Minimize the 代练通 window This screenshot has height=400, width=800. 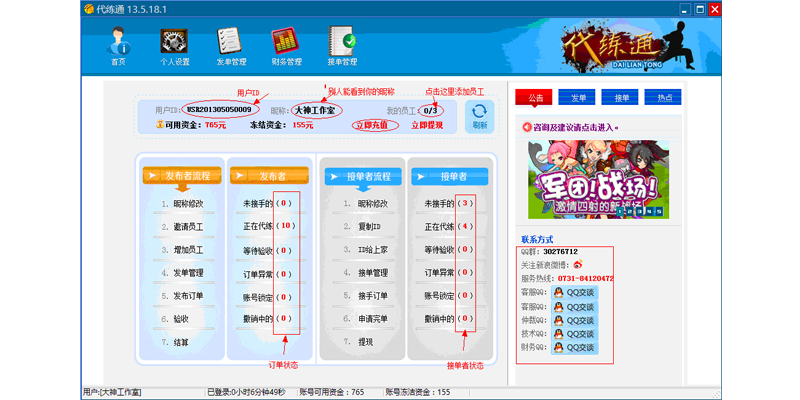tap(685, 9)
